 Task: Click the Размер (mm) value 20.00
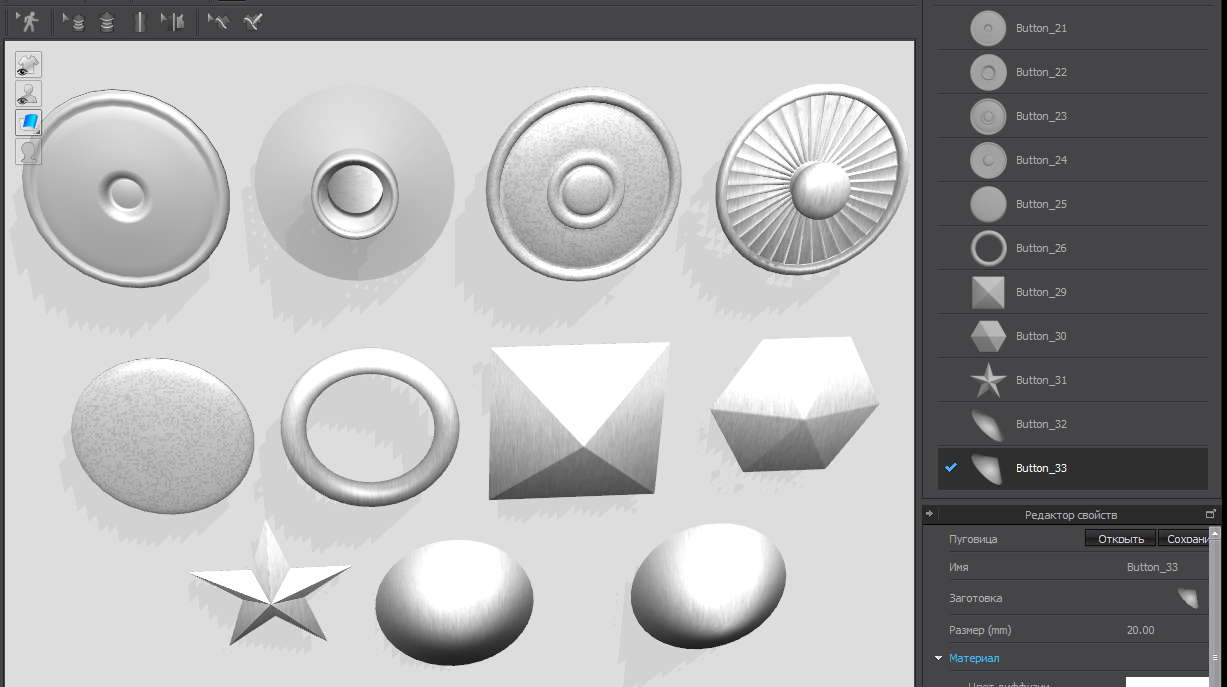(1140, 630)
